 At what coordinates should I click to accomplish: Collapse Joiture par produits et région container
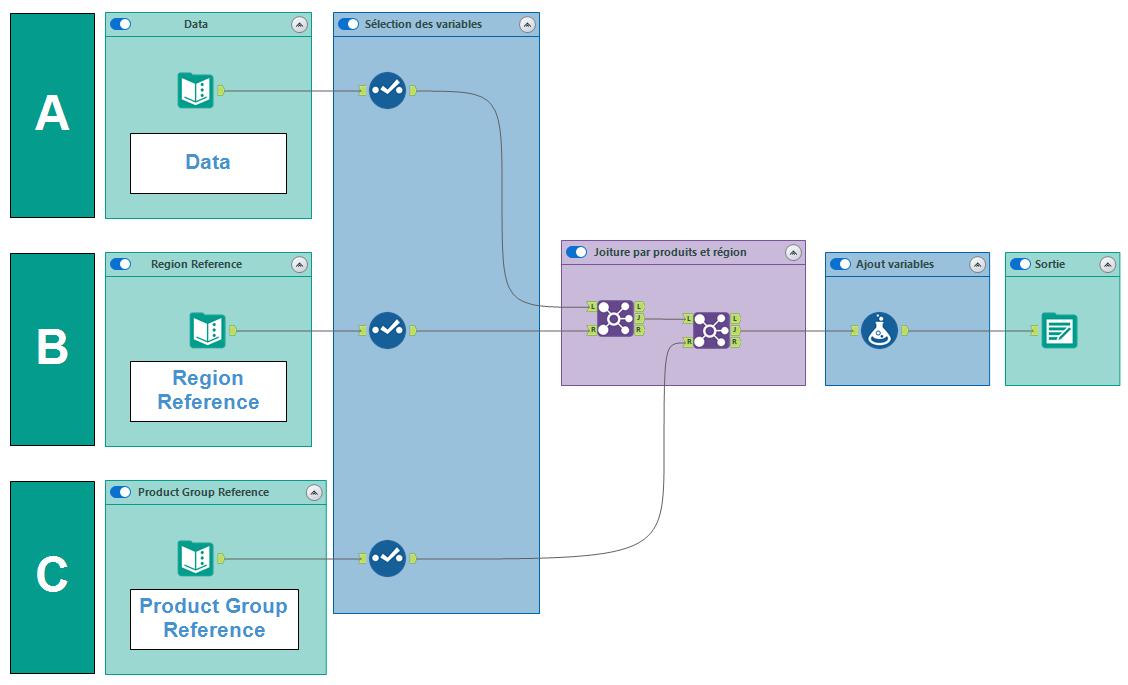(793, 253)
